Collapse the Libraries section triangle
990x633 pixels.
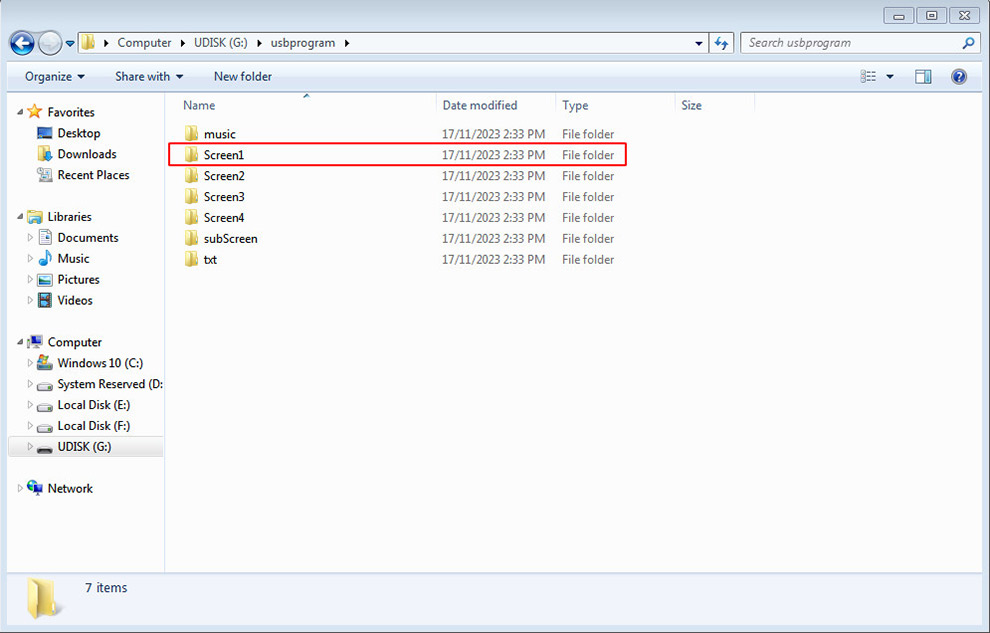point(20,216)
